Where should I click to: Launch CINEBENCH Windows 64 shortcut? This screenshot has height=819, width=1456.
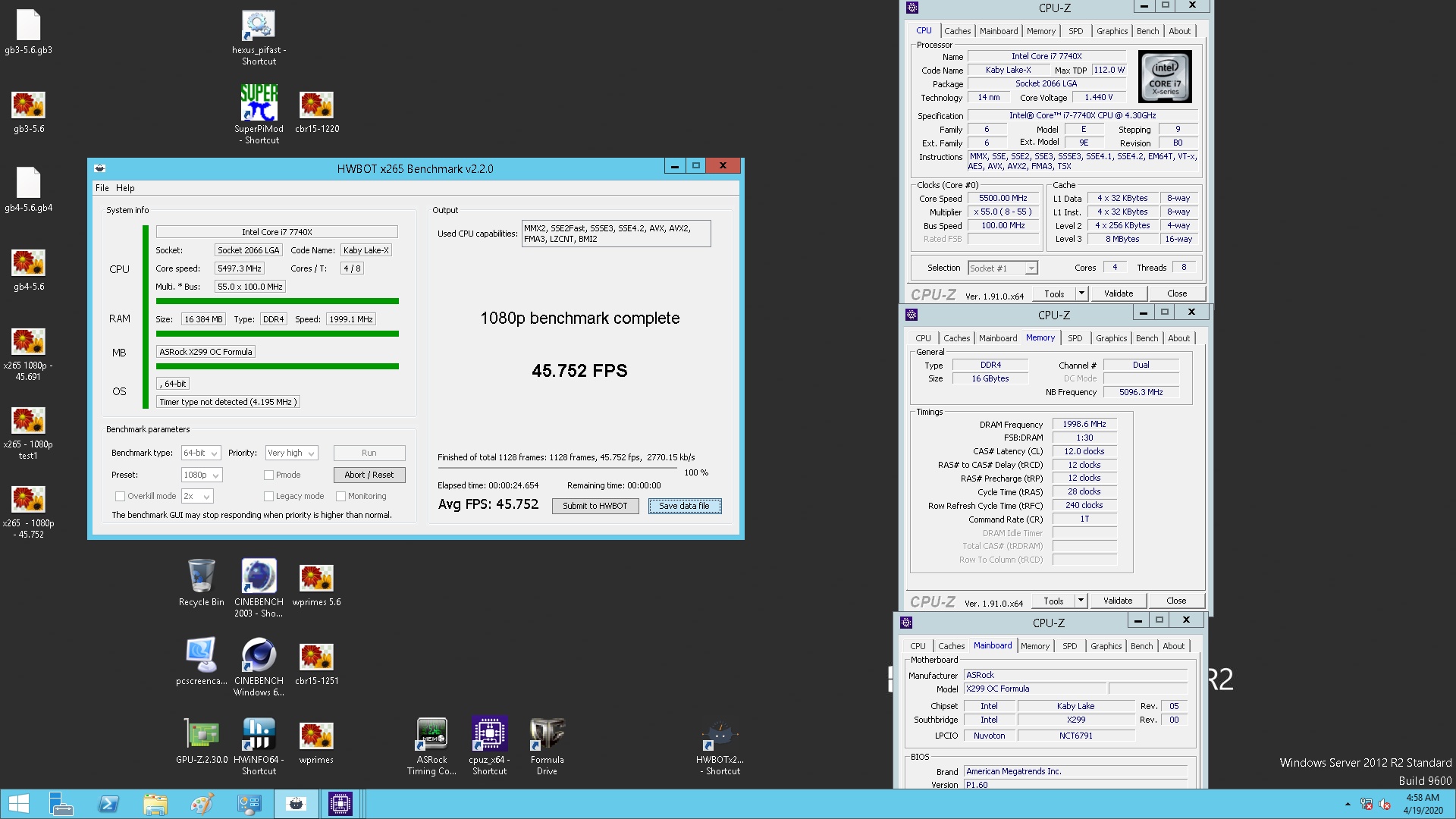click(259, 667)
